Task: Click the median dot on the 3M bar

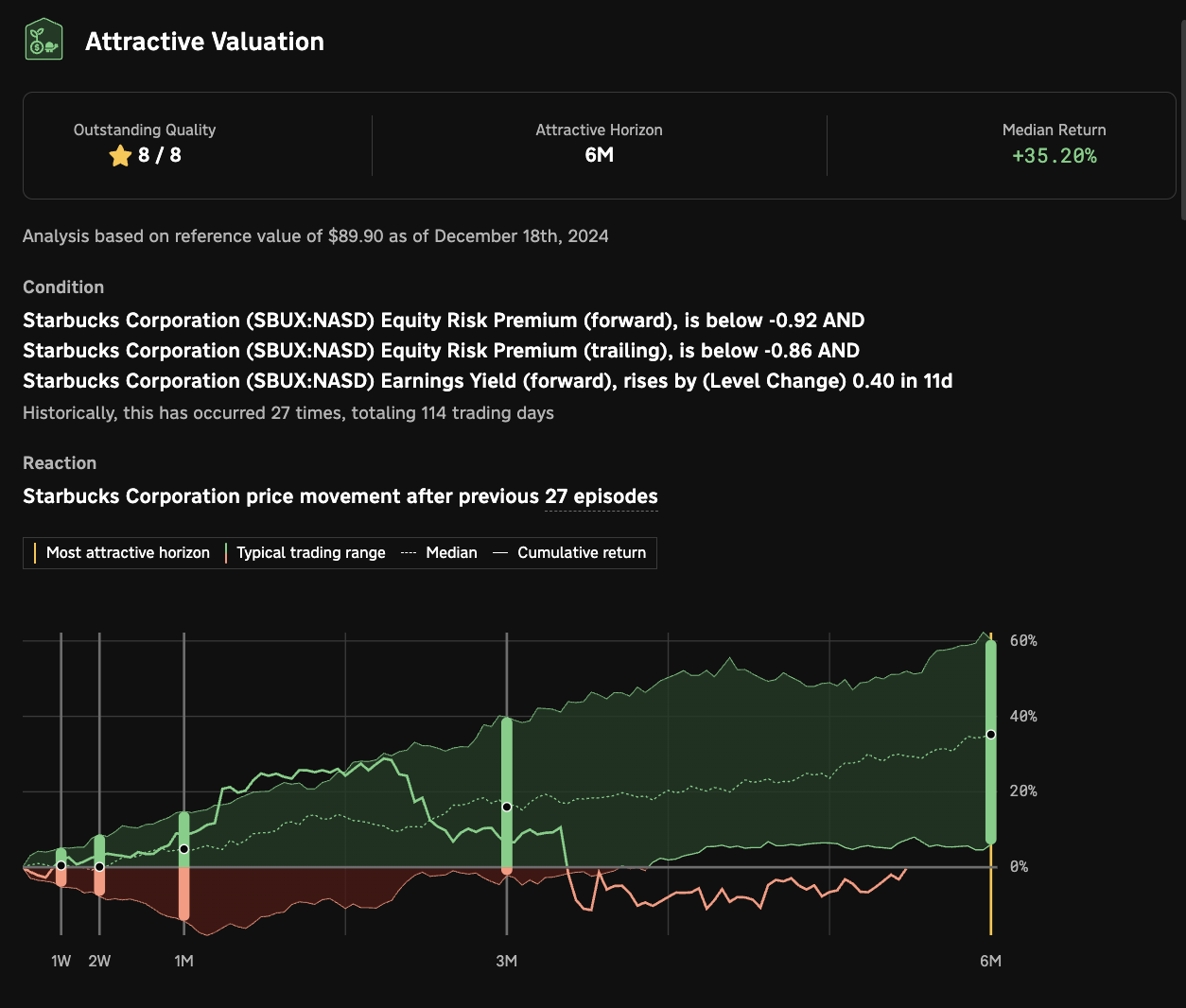Action: (x=507, y=807)
